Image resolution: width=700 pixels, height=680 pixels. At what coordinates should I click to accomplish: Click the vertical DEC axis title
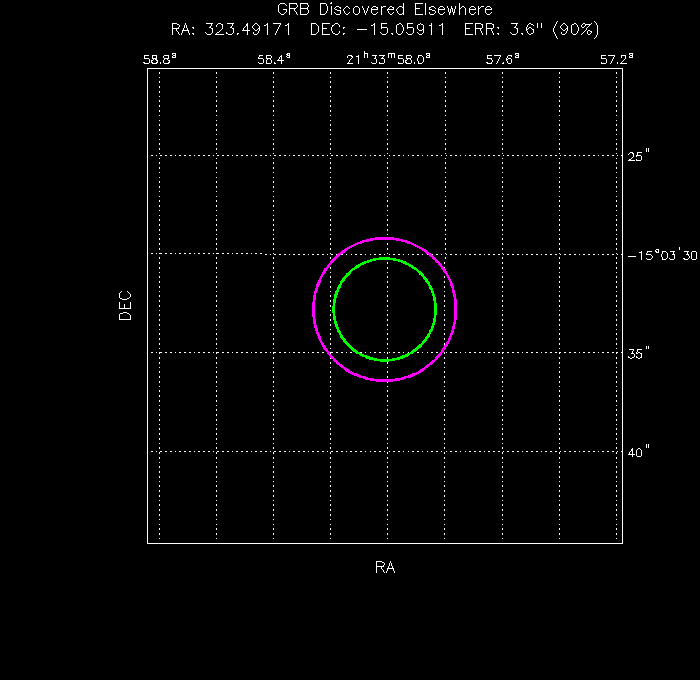tap(125, 306)
